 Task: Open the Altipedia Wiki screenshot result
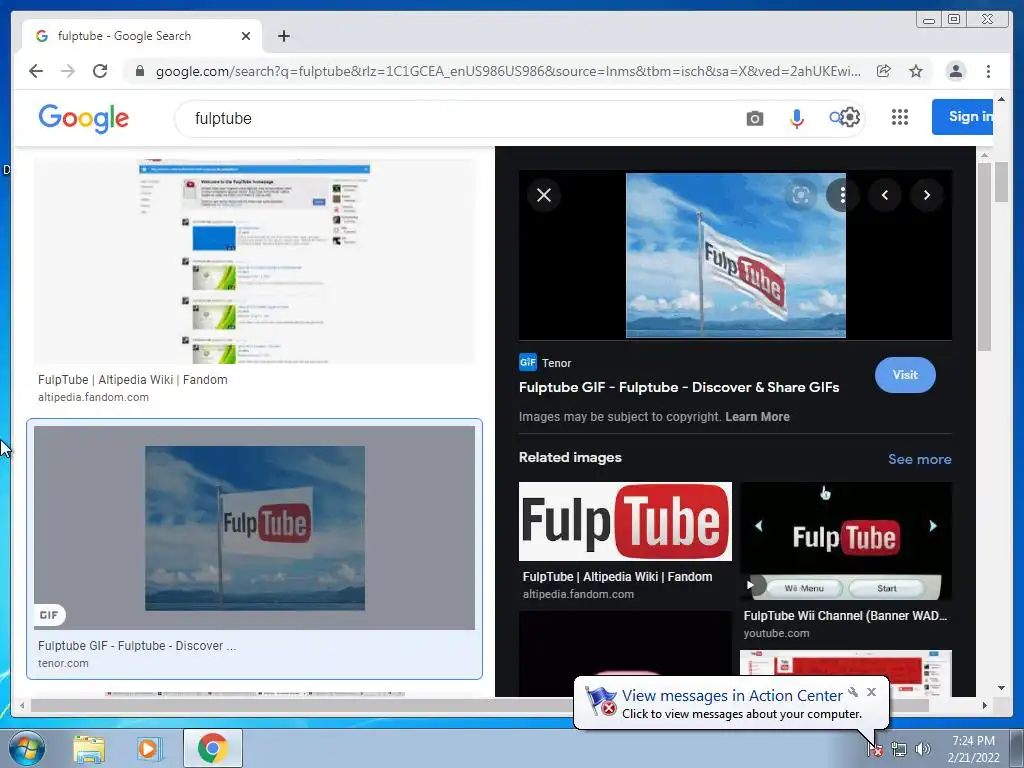[x=255, y=261]
